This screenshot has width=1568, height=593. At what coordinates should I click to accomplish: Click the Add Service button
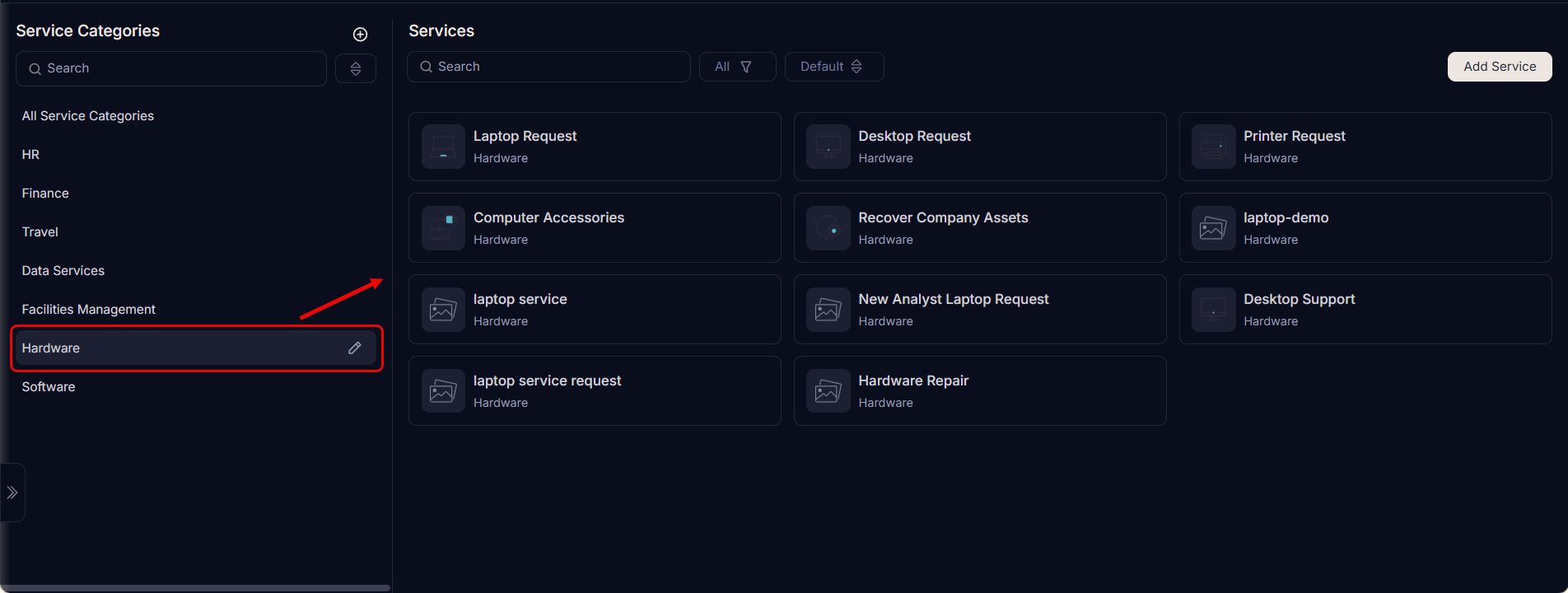tap(1500, 67)
